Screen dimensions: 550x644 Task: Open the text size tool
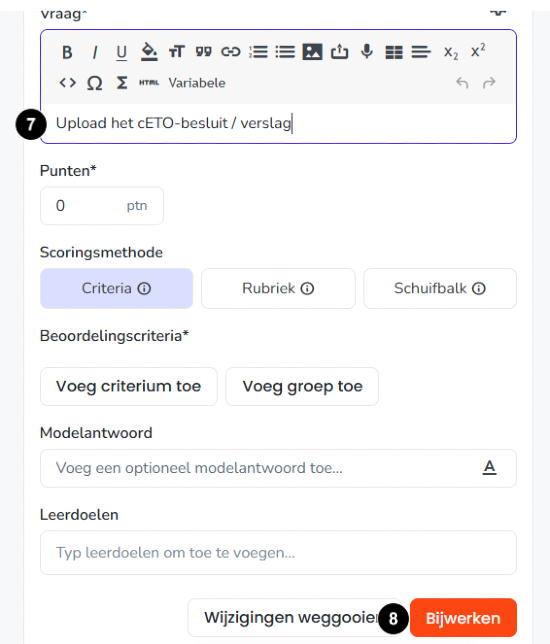click(x=177, y=52)
